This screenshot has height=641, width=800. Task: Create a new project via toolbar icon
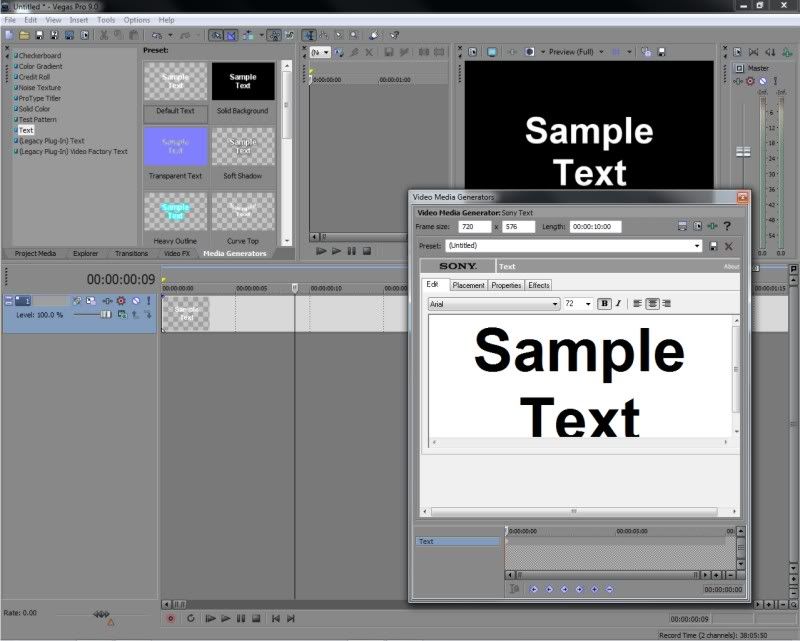tap(9, 35)
